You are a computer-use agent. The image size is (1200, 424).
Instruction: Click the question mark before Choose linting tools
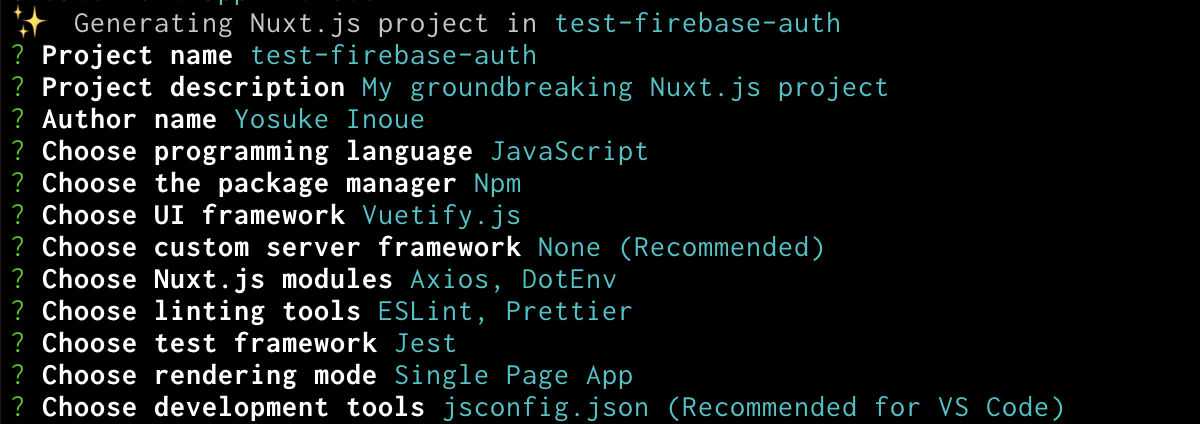point(17,311)
